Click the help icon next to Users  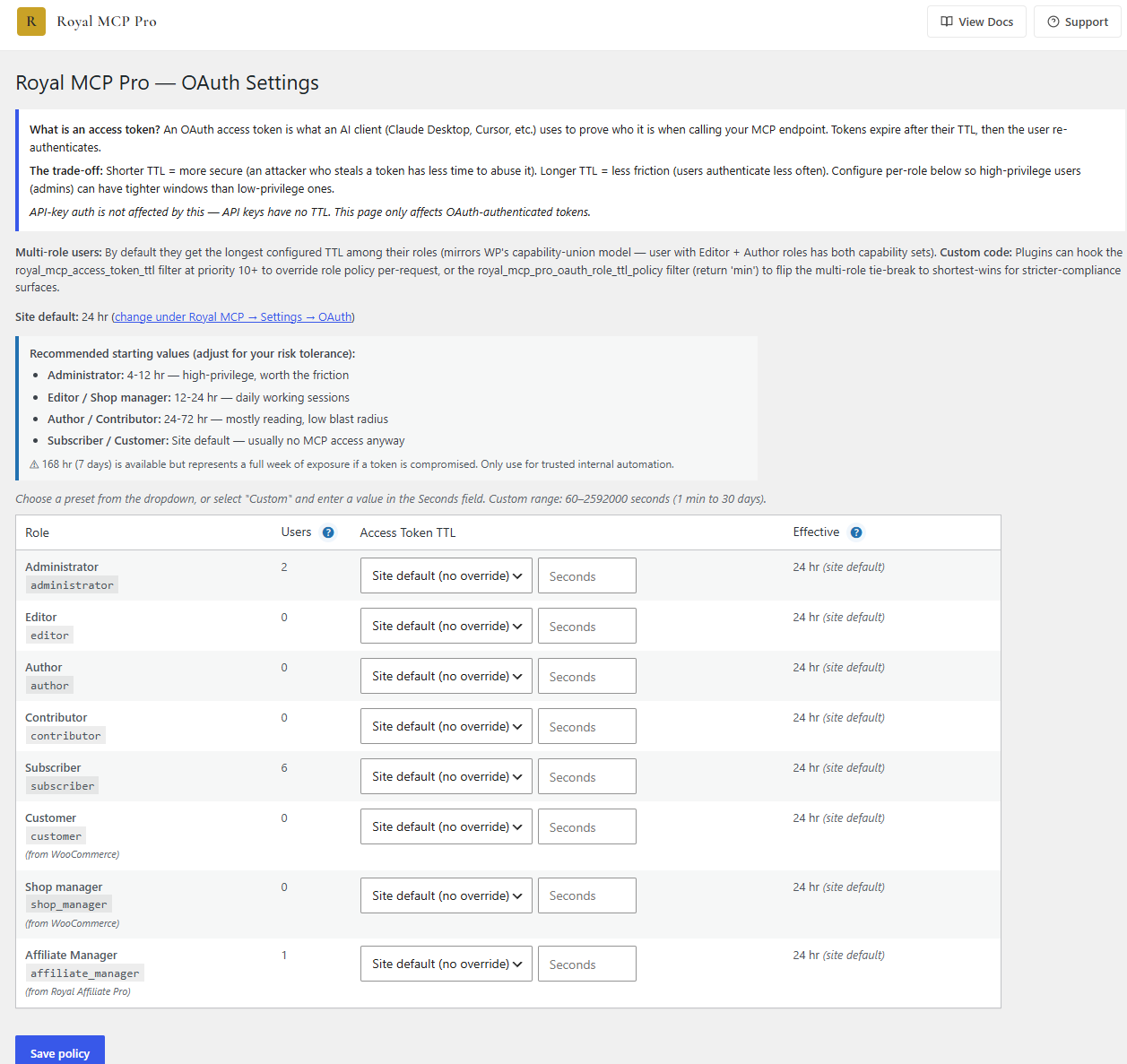point(328,532)
